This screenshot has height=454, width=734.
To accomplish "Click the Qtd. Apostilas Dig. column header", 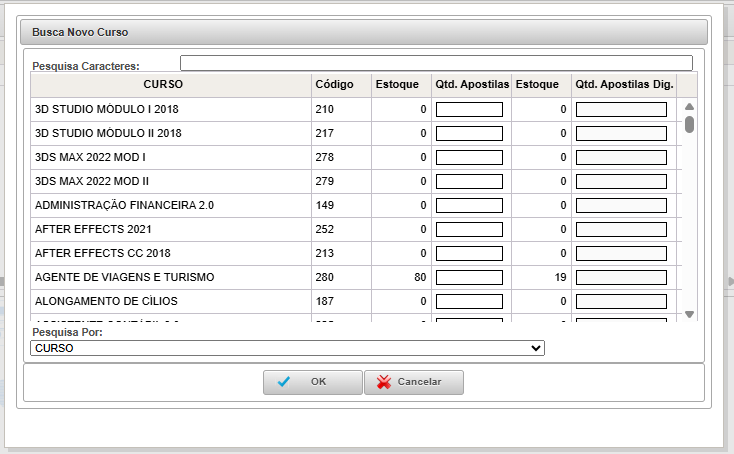I will pyautogui.click(x=623, y=84).
